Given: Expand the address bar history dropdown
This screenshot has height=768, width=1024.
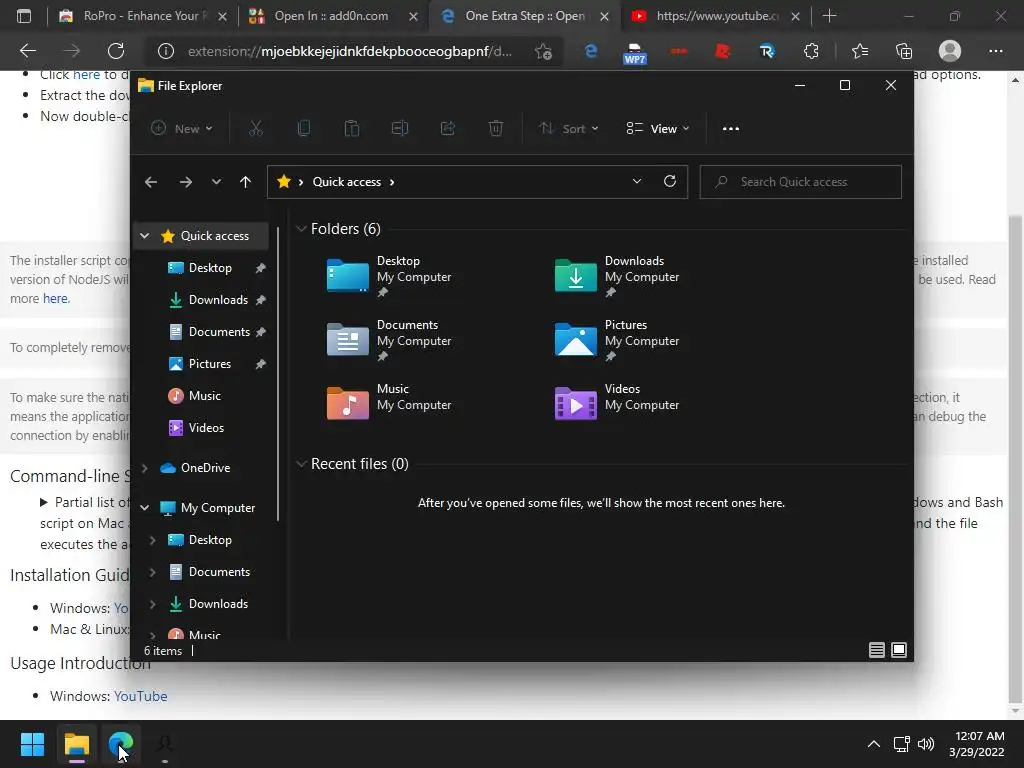Looking at the screenshot, I should pos(637,182).
